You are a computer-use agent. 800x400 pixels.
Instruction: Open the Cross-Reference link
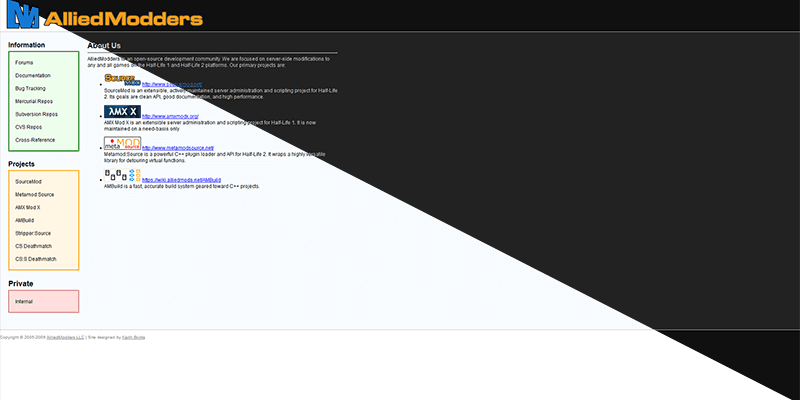35,140
